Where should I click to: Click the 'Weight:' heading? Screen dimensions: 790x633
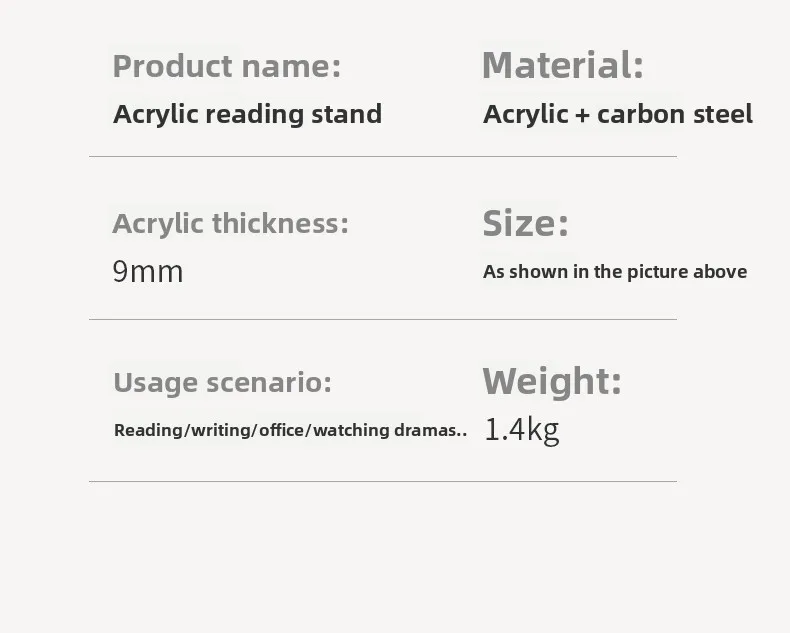pos(551,381)
